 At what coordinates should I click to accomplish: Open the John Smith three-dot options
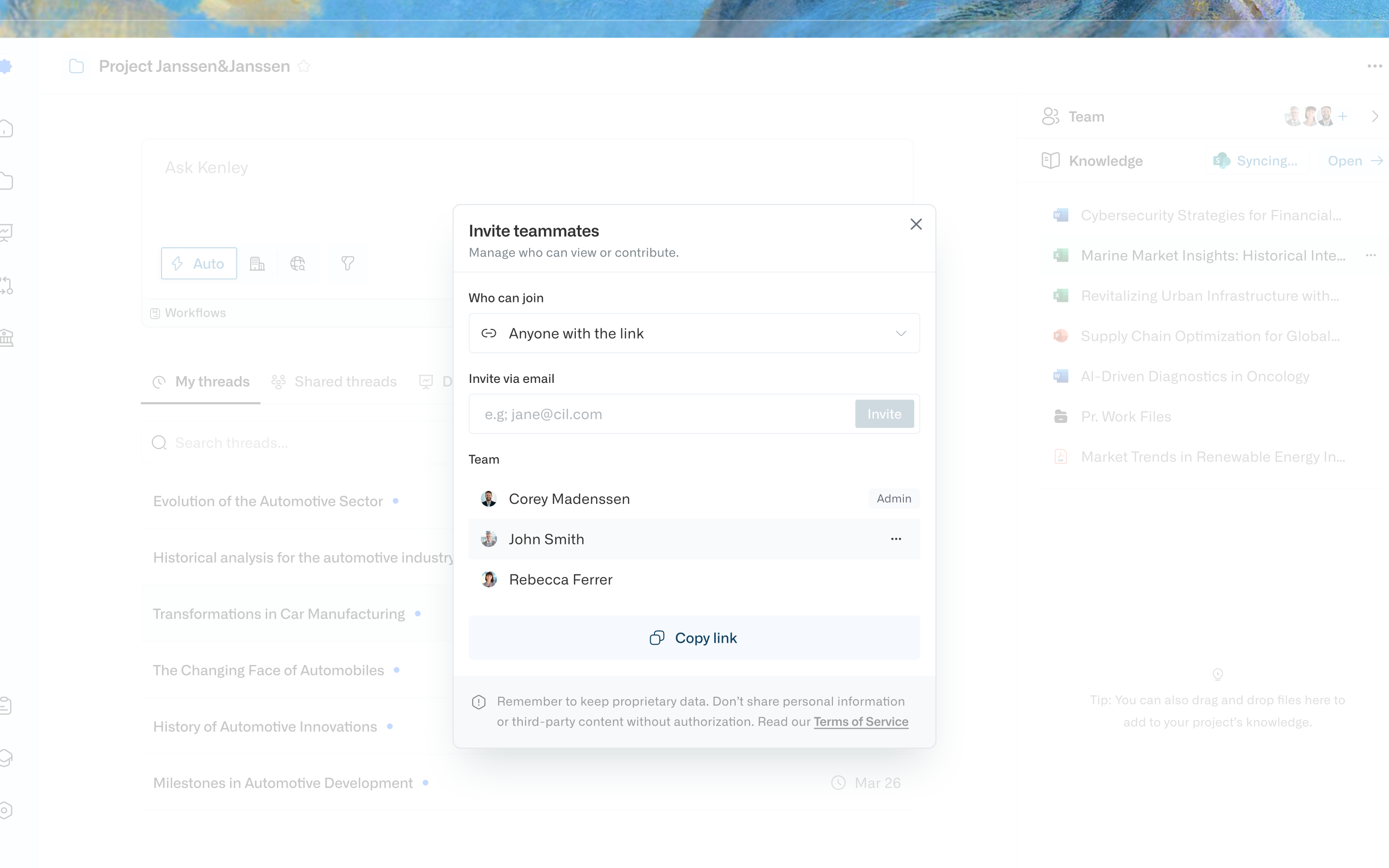click(x=896, y=539)
